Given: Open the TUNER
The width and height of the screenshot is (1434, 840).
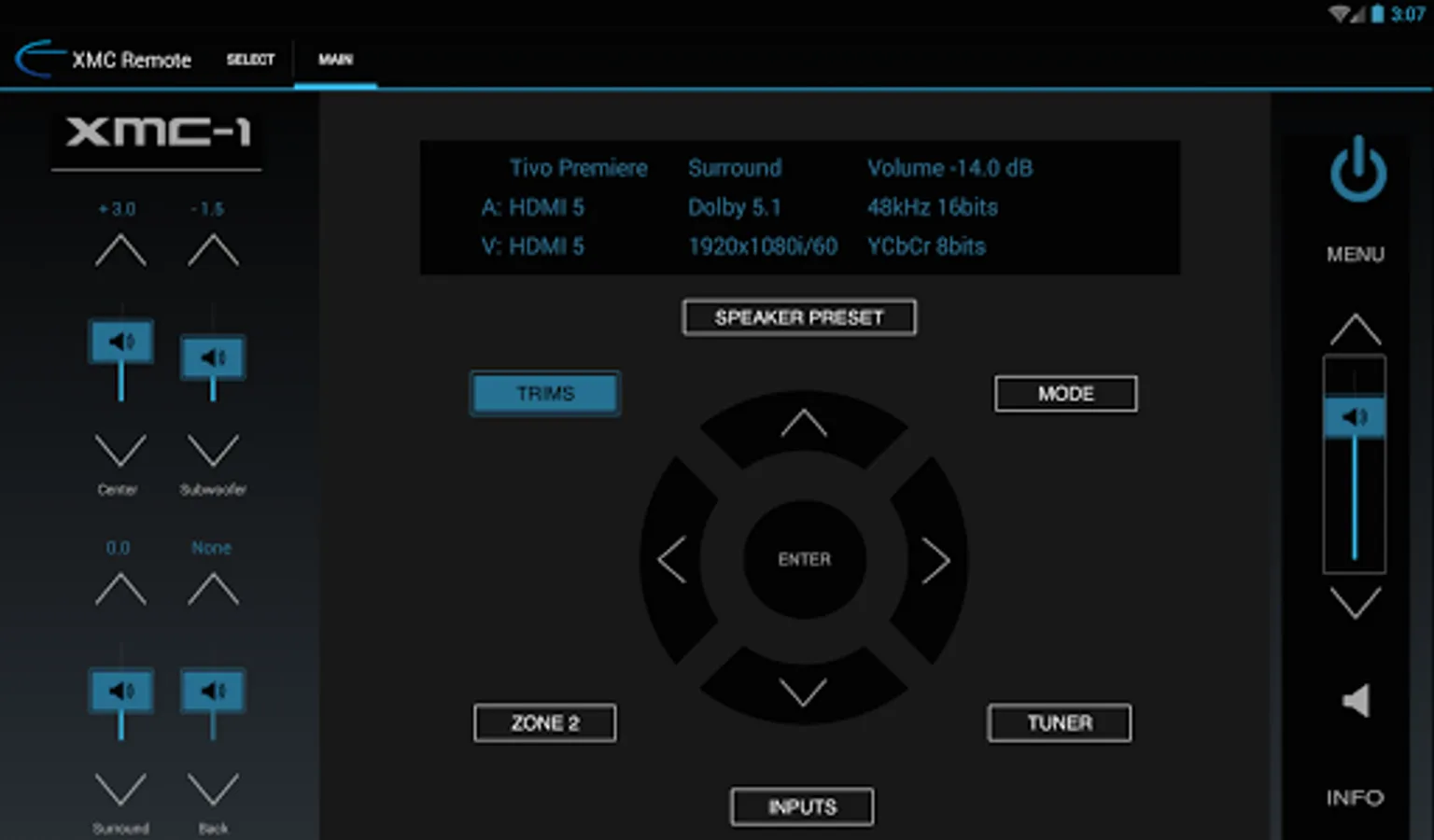Looking at the screenshot, I should [1060, 723].
